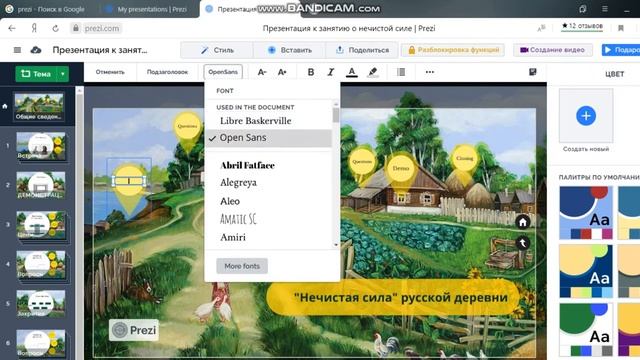The width and height of the screenshot is (640, 360).
Task: Click the More fonts button
Action: click(242, 266)
